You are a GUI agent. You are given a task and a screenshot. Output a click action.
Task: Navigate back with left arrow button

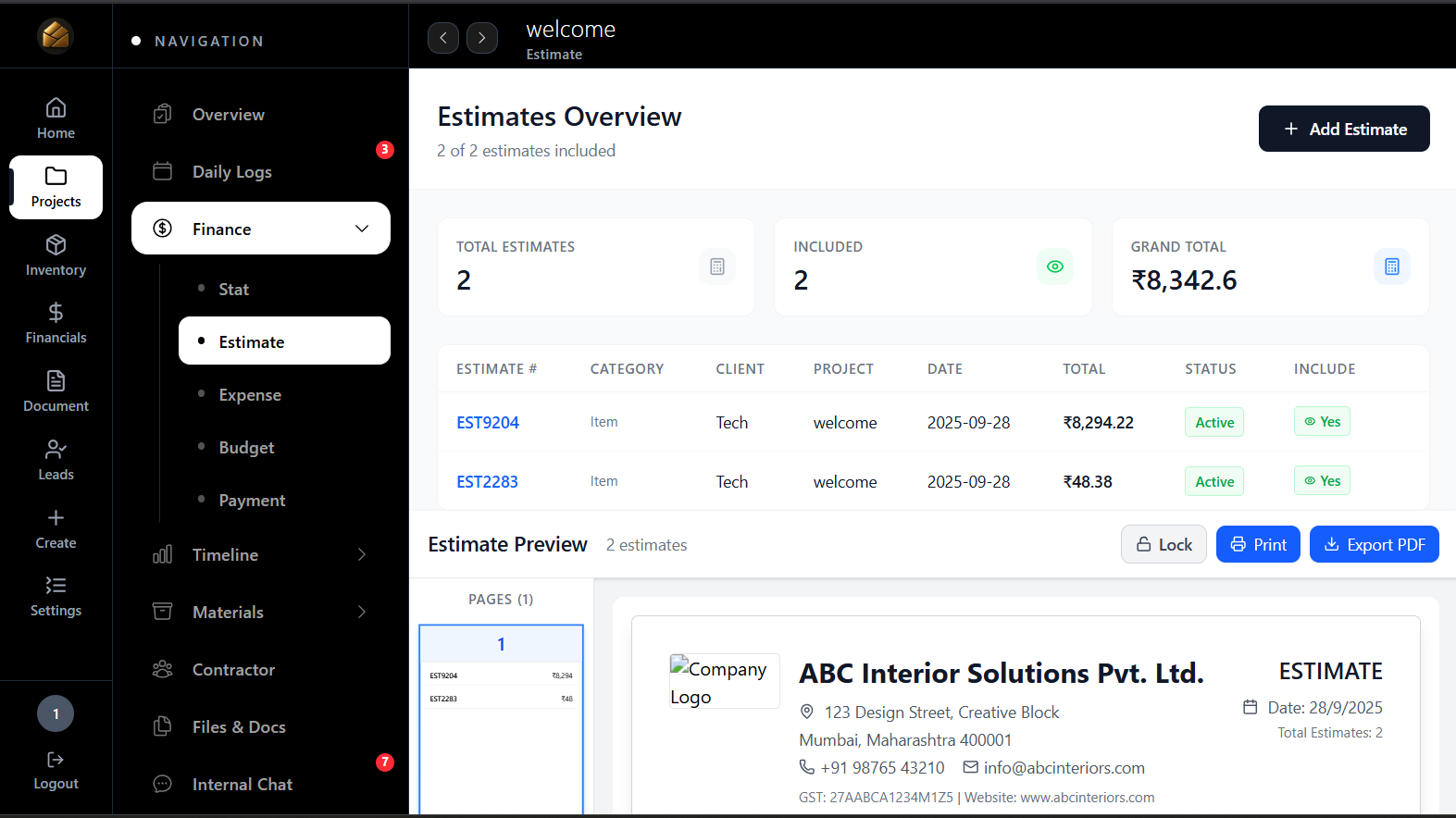point(443,38)
